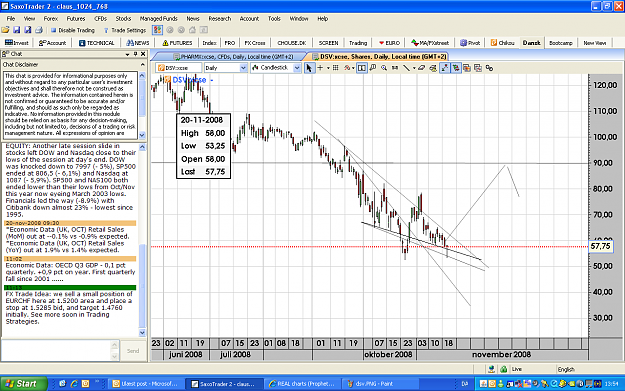Switch to the Bootcamp view tab

(561, 43)
